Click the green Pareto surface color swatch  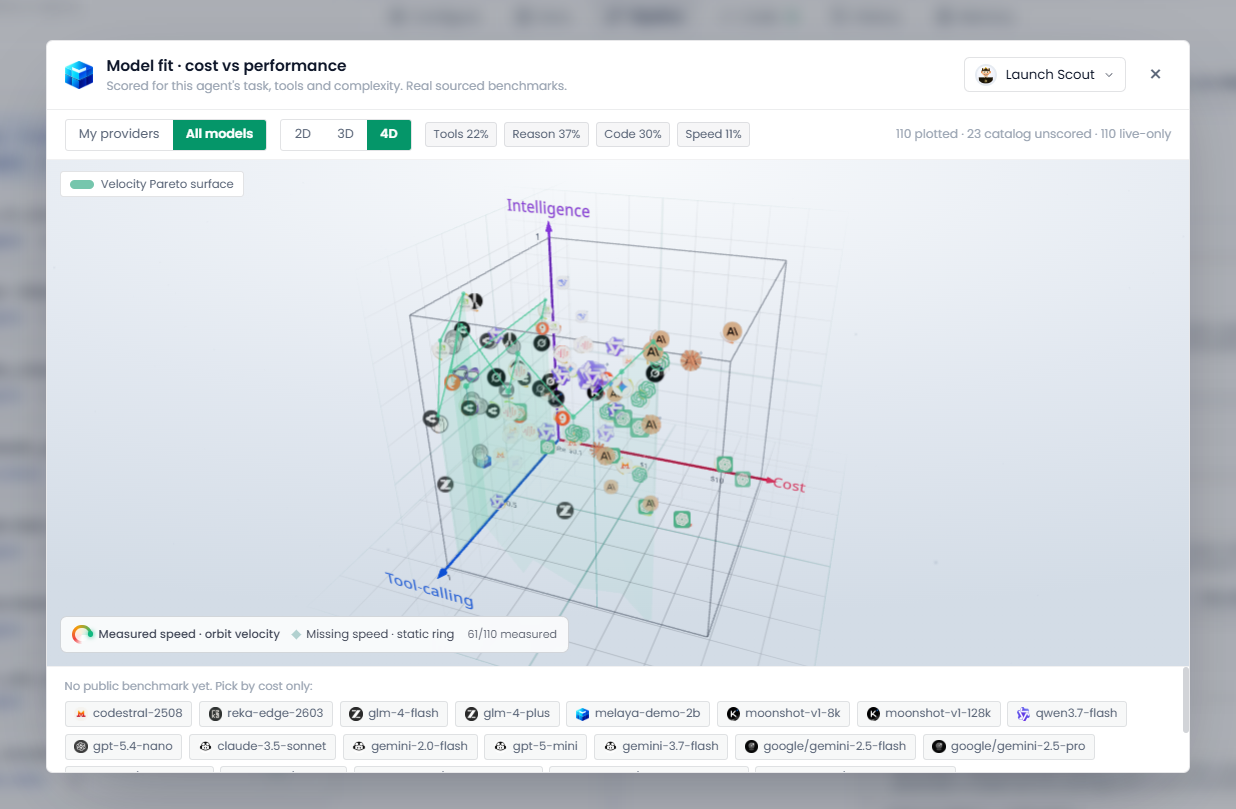pyautogui.click(x=82, y=185)
